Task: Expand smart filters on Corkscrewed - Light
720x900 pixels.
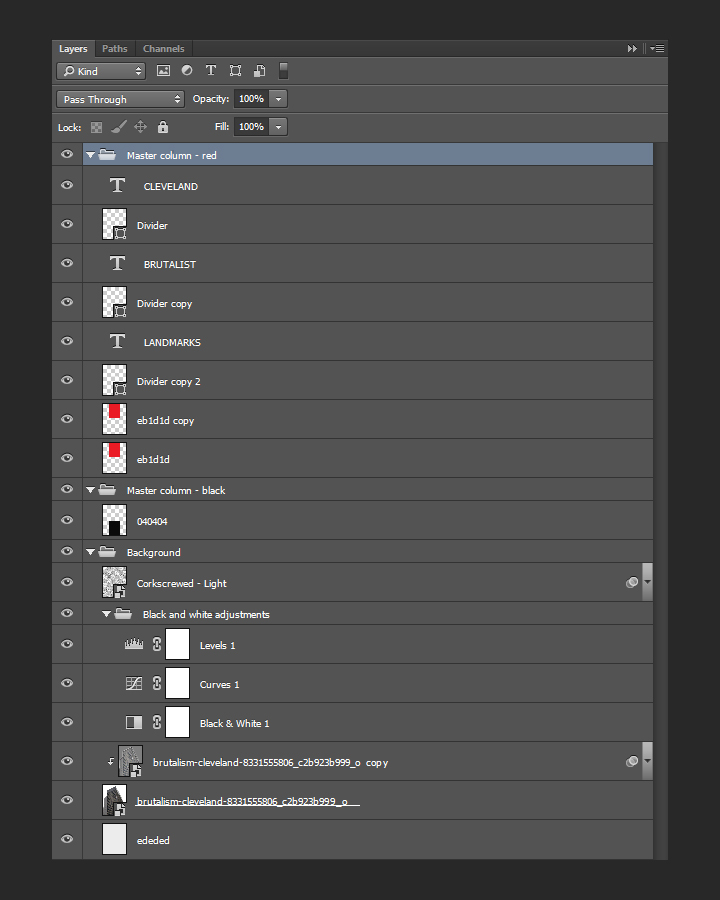Action: pos(648,582)
